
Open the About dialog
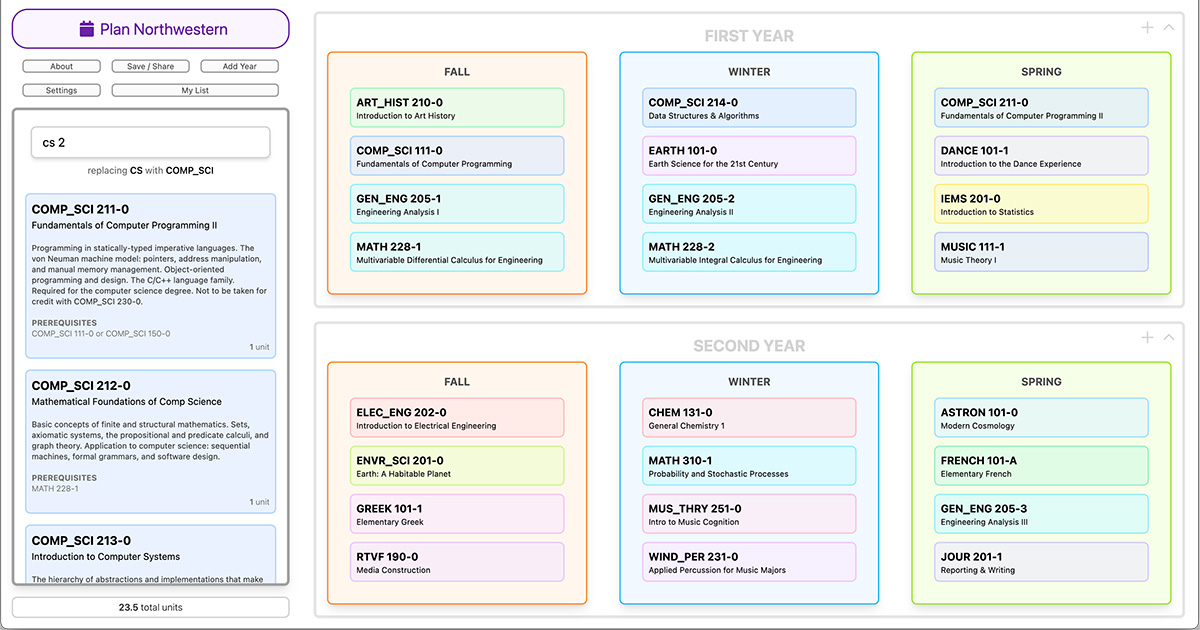pyautogui.click(x=61, y=66)
